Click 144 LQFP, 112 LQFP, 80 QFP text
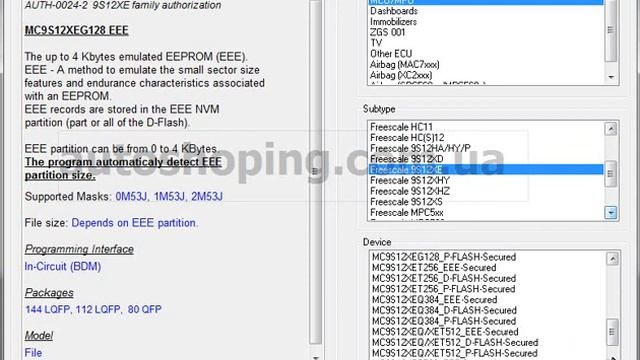 pos(93,309)
